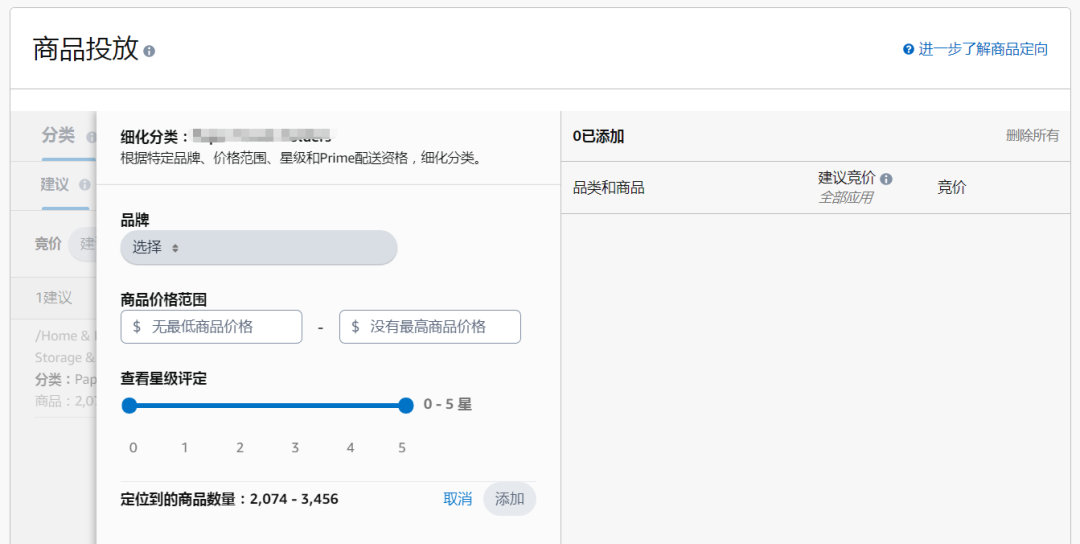Click 删除所有 to remove all added
The width and height of the screenshot is (1080, 544).
tap(1032, 136)
